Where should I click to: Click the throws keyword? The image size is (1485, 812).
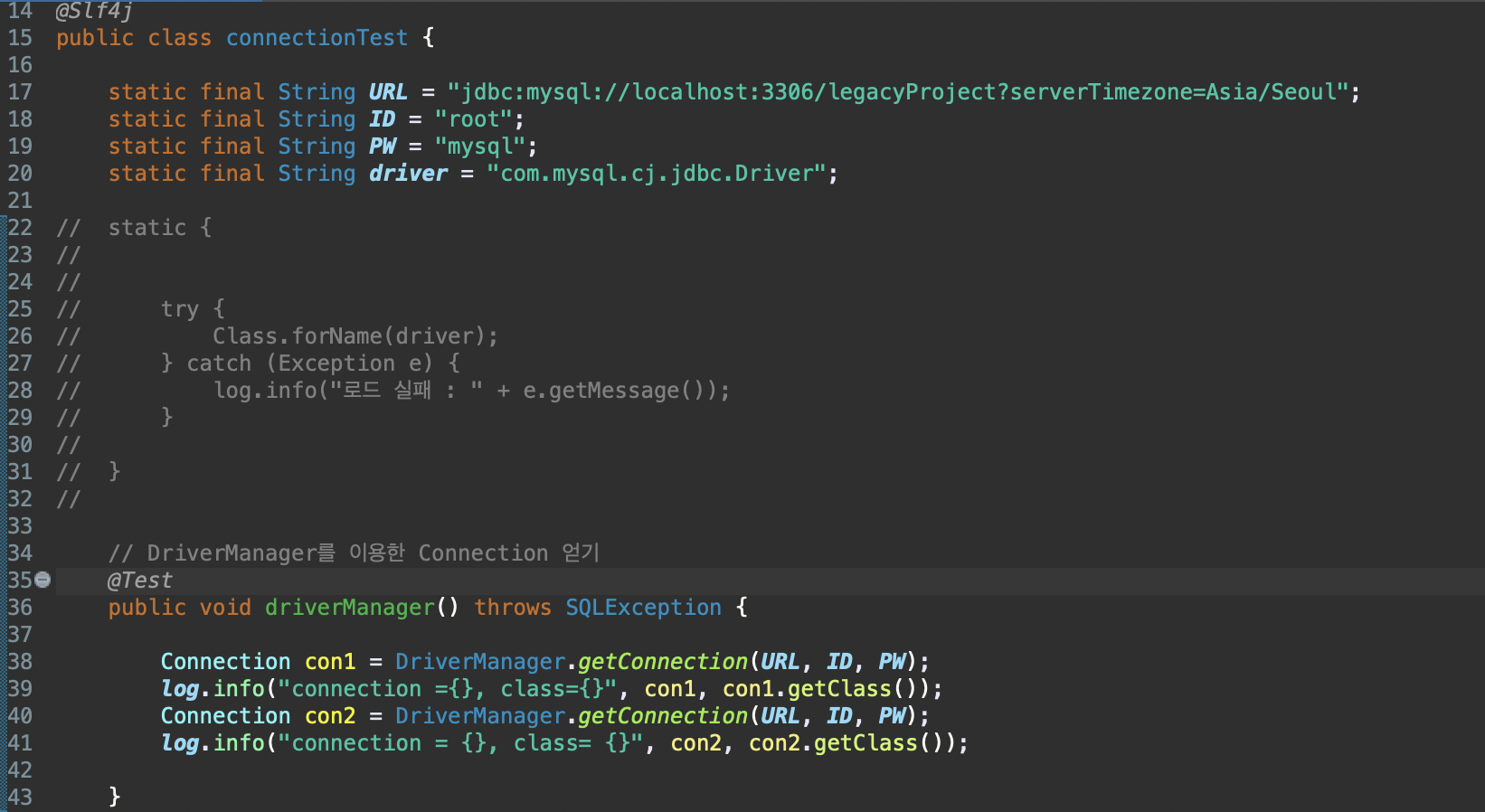[513, 608]
